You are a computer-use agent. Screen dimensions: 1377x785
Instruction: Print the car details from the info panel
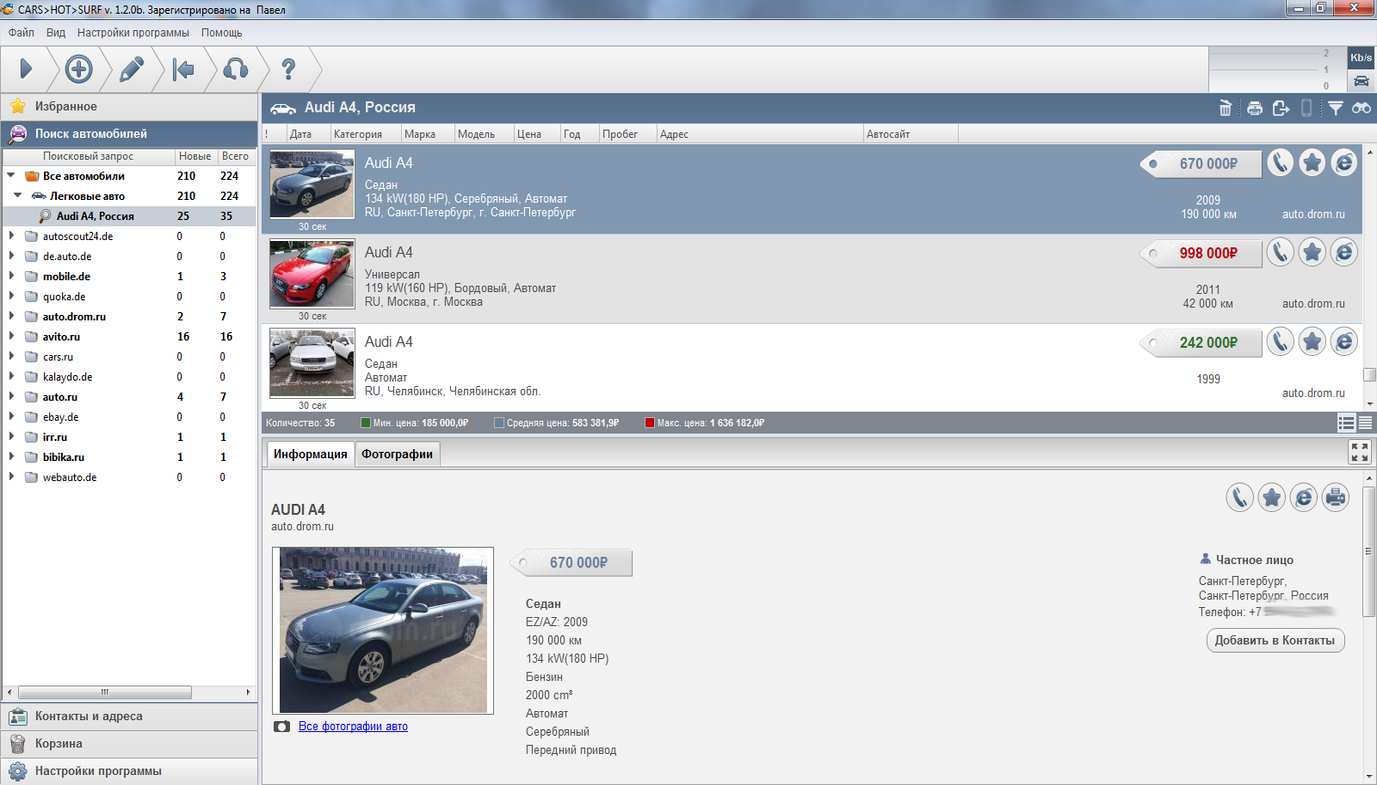[x=1335, y=497]
